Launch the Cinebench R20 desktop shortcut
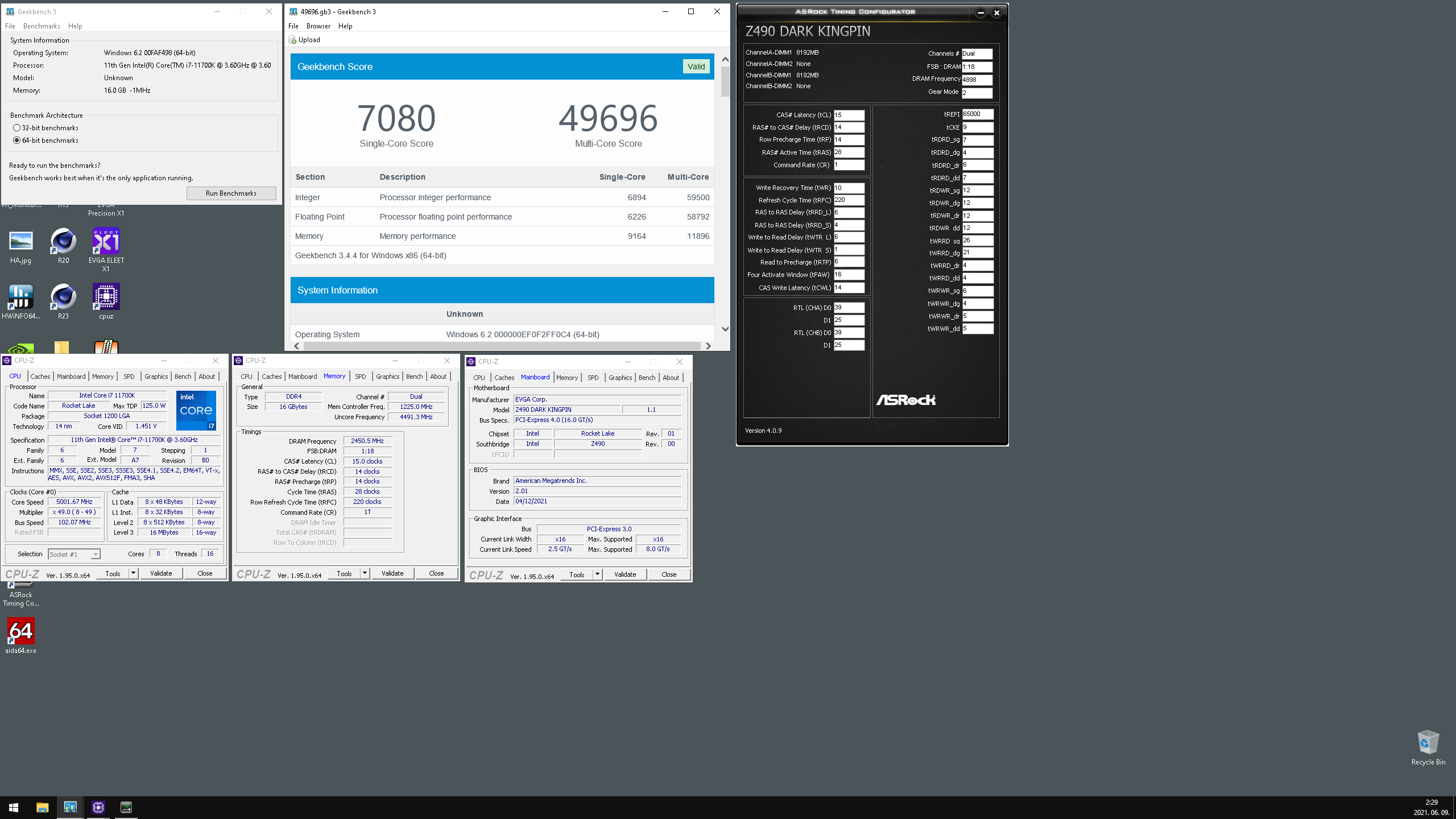The image size is (1456, 819). click(63, 246)
